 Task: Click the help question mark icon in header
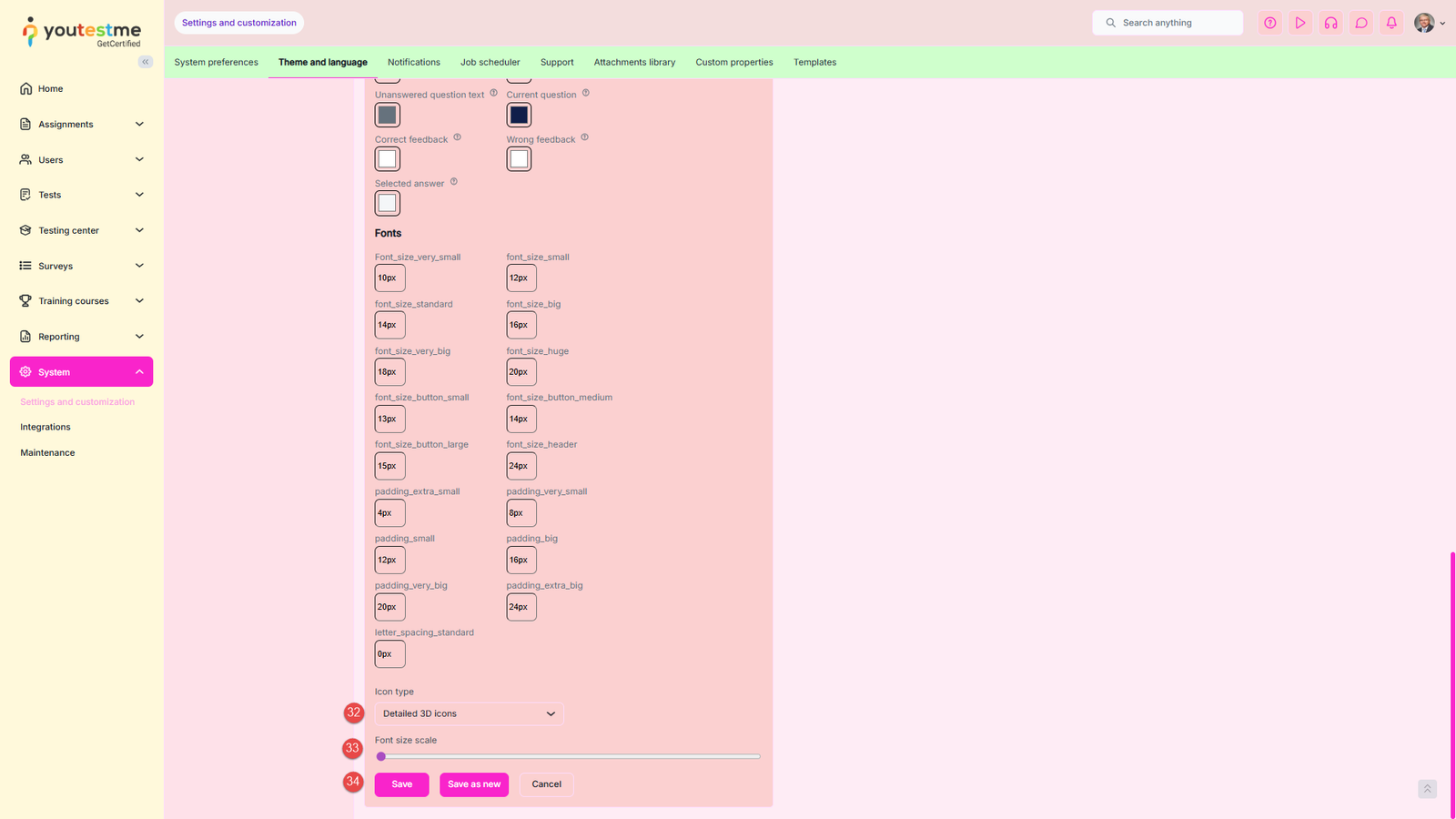[1269, 23]
